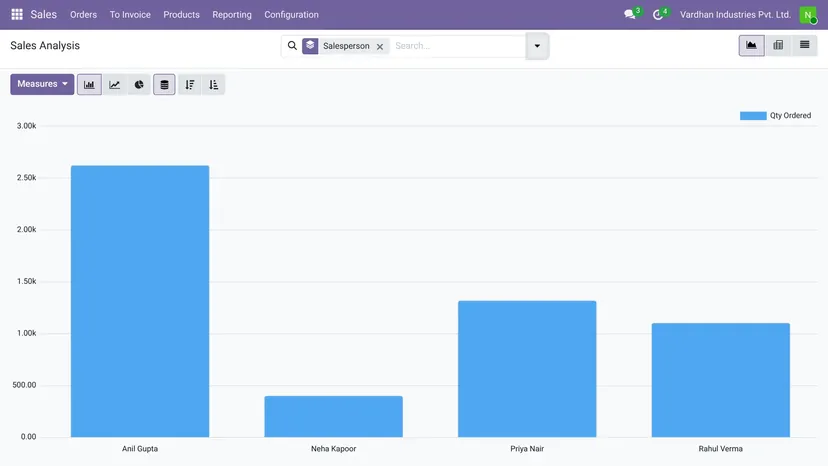Click the Priya Nair bar

coord(527,369)
